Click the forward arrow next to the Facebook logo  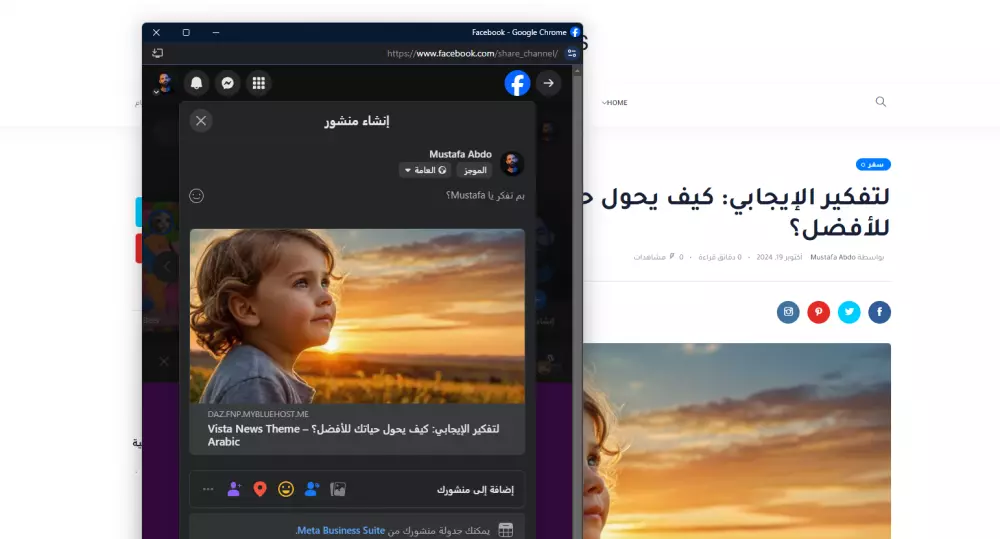click(548, 83)
